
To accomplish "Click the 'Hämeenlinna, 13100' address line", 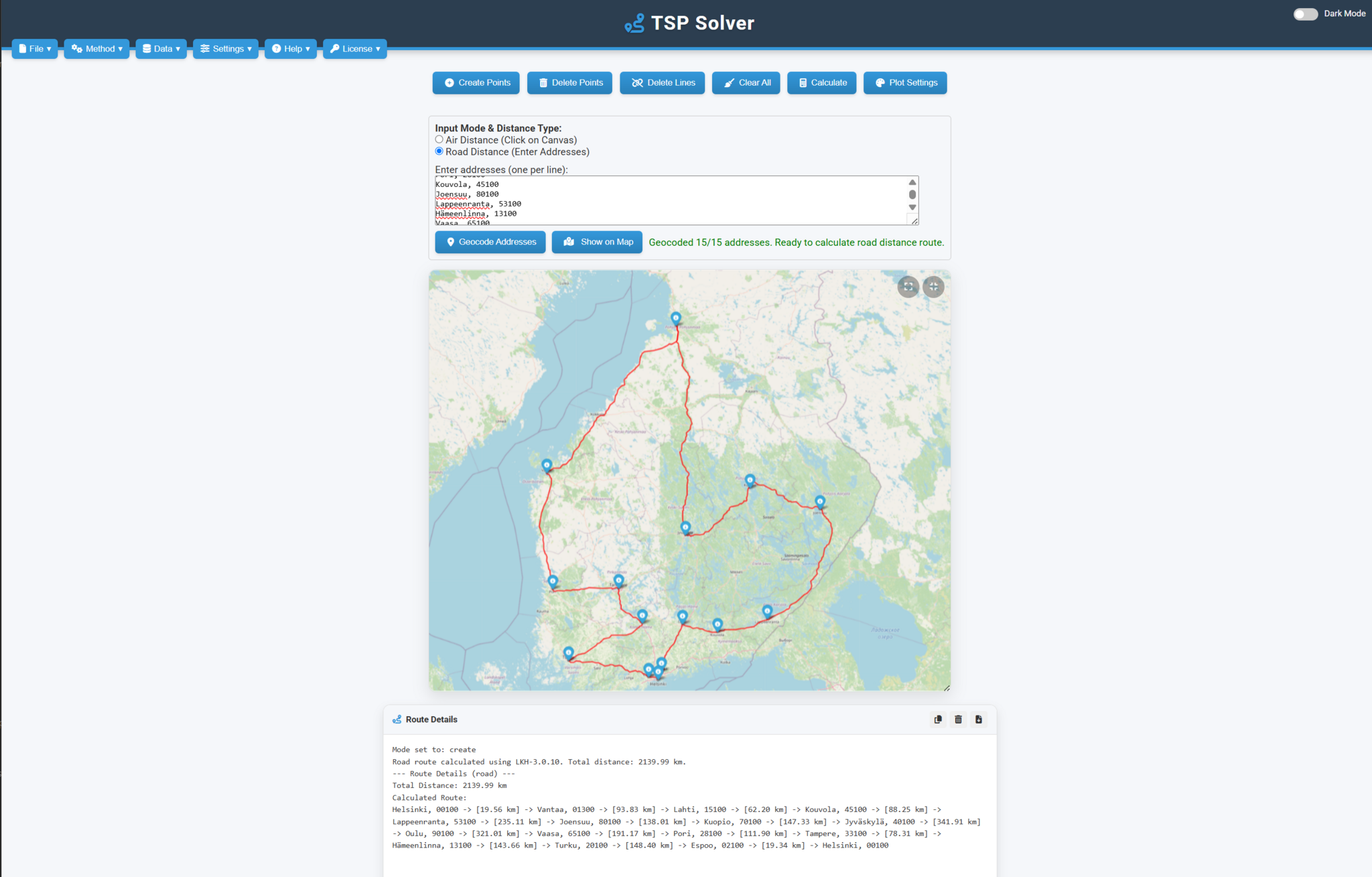I will click(x=476, y=214).
